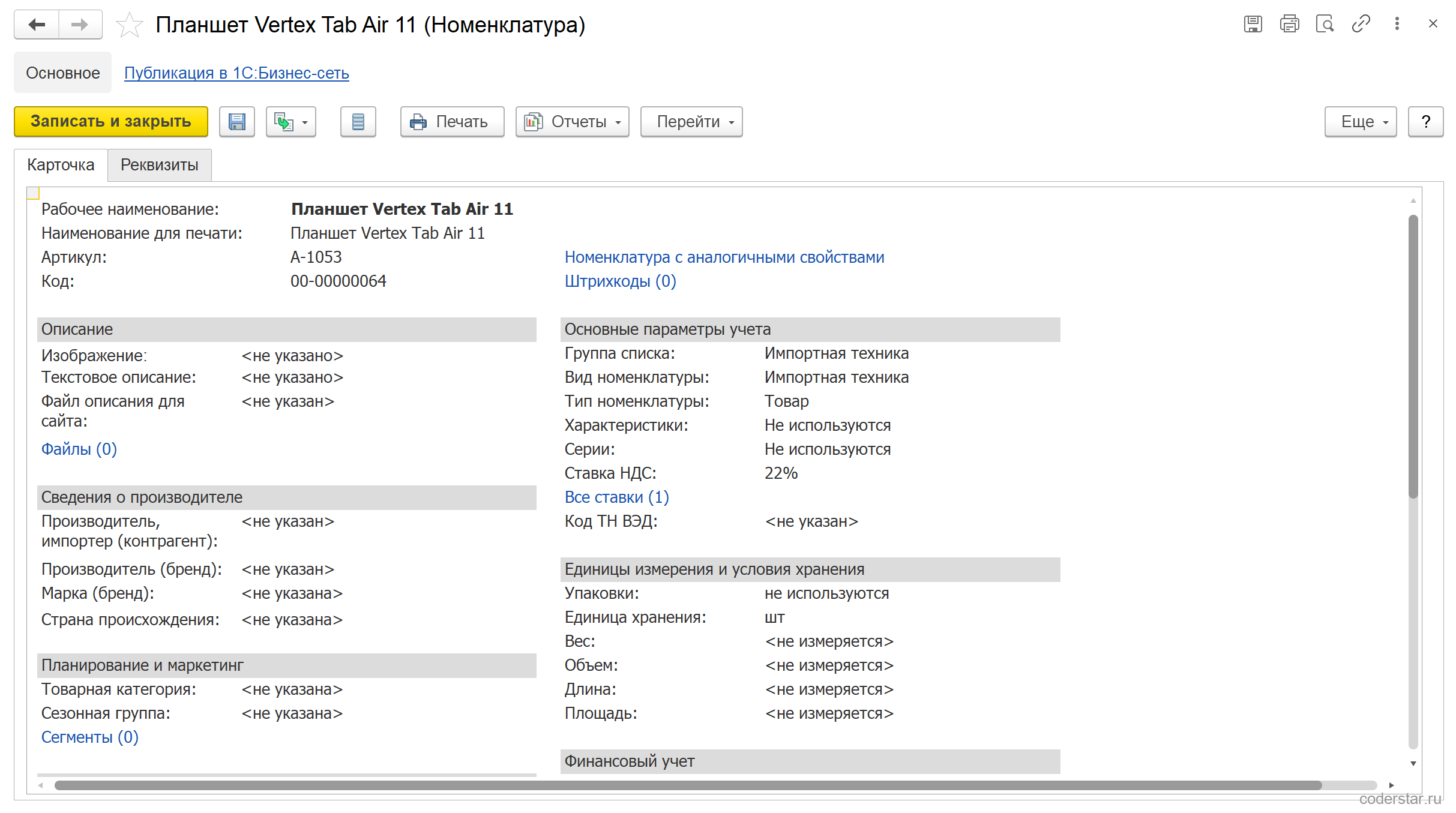Expand the Отчеты dropdown
Viewport: 1456px width, 813px height.
point(573,122)
